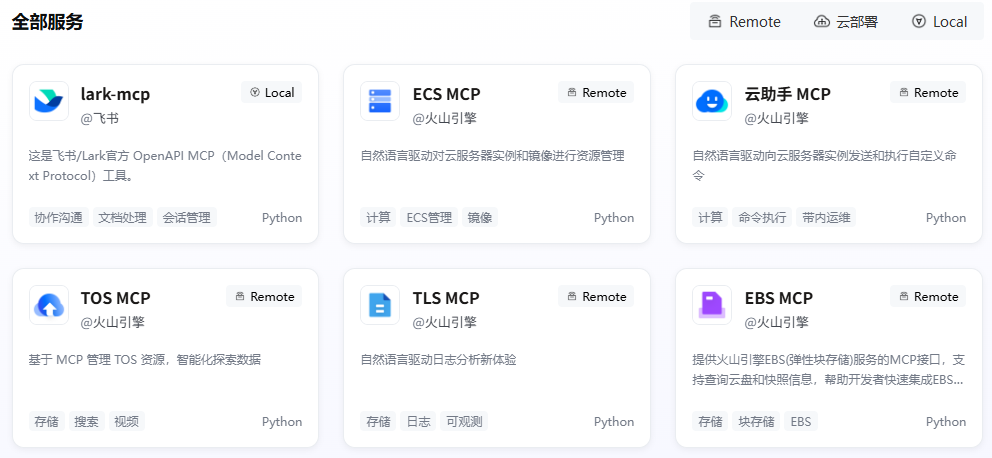Screen dimensions: 992x458
Task: Open the EBS MCP service title
Action: coord(778,298)
